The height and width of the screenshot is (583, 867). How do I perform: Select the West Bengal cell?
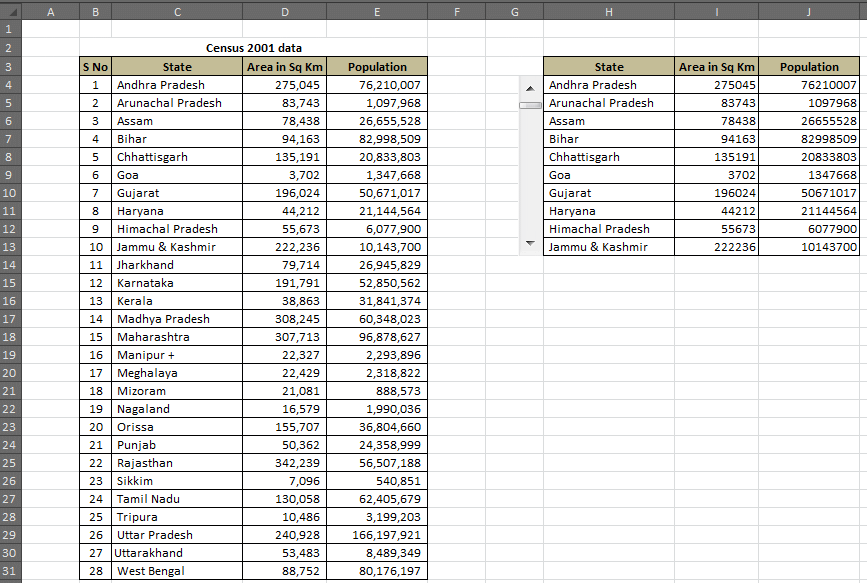176,571
